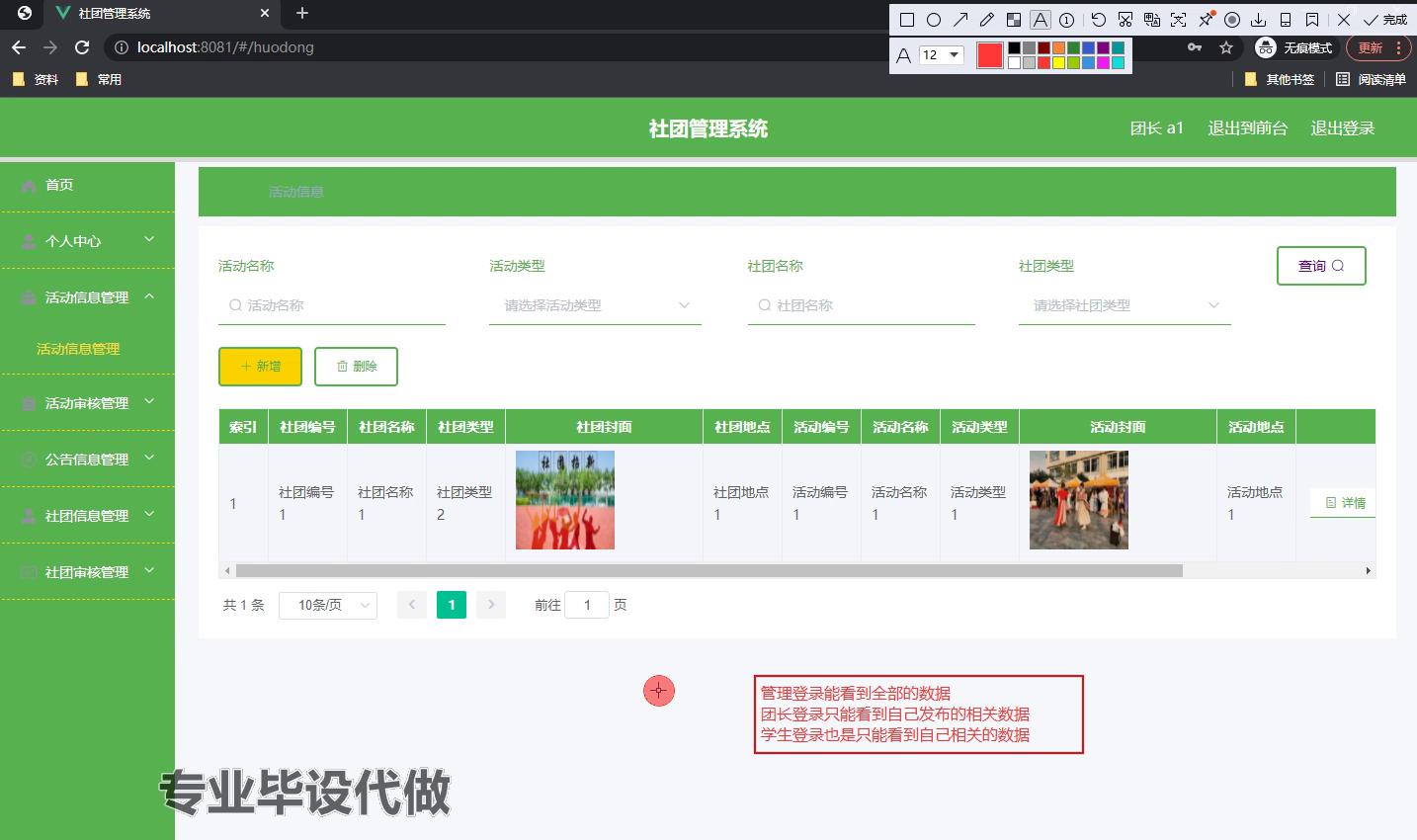This screenshot has height=840, width=1417.
Task: Click the undo annotation icon
Action: pyautogui.click(x=1098, y=20)
